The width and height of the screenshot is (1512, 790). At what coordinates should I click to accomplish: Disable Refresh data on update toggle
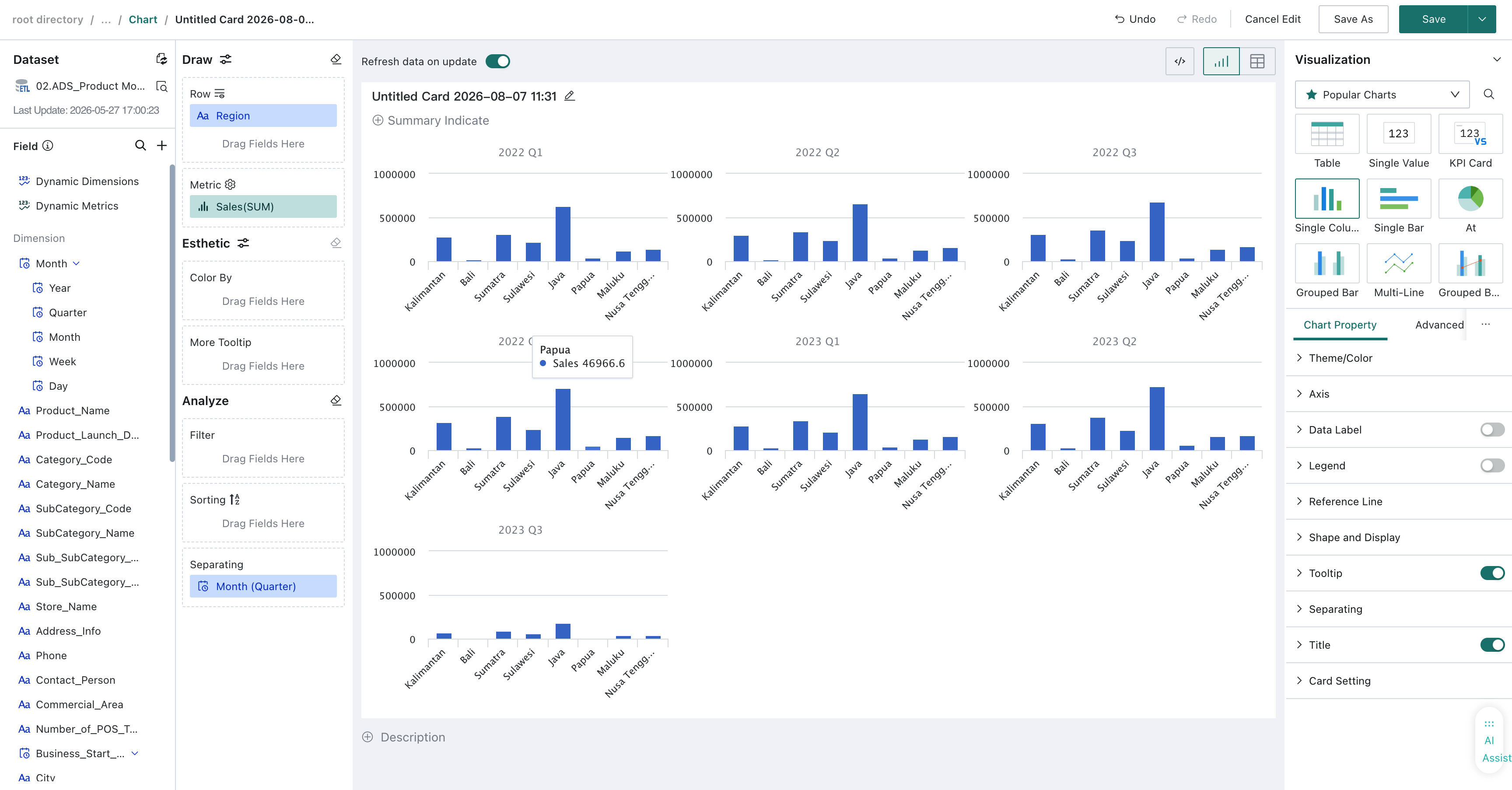pyautogui.click(x=498, y=62)
